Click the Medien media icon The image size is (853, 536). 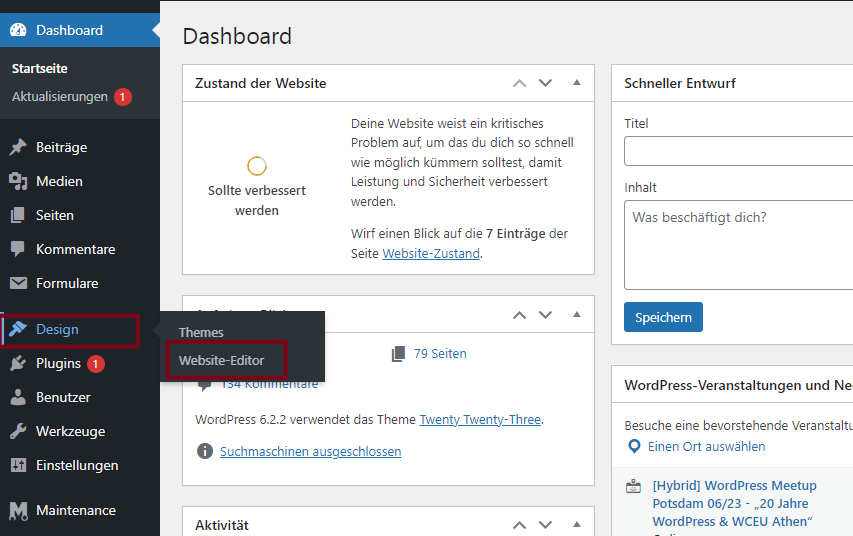pos(18,181)
